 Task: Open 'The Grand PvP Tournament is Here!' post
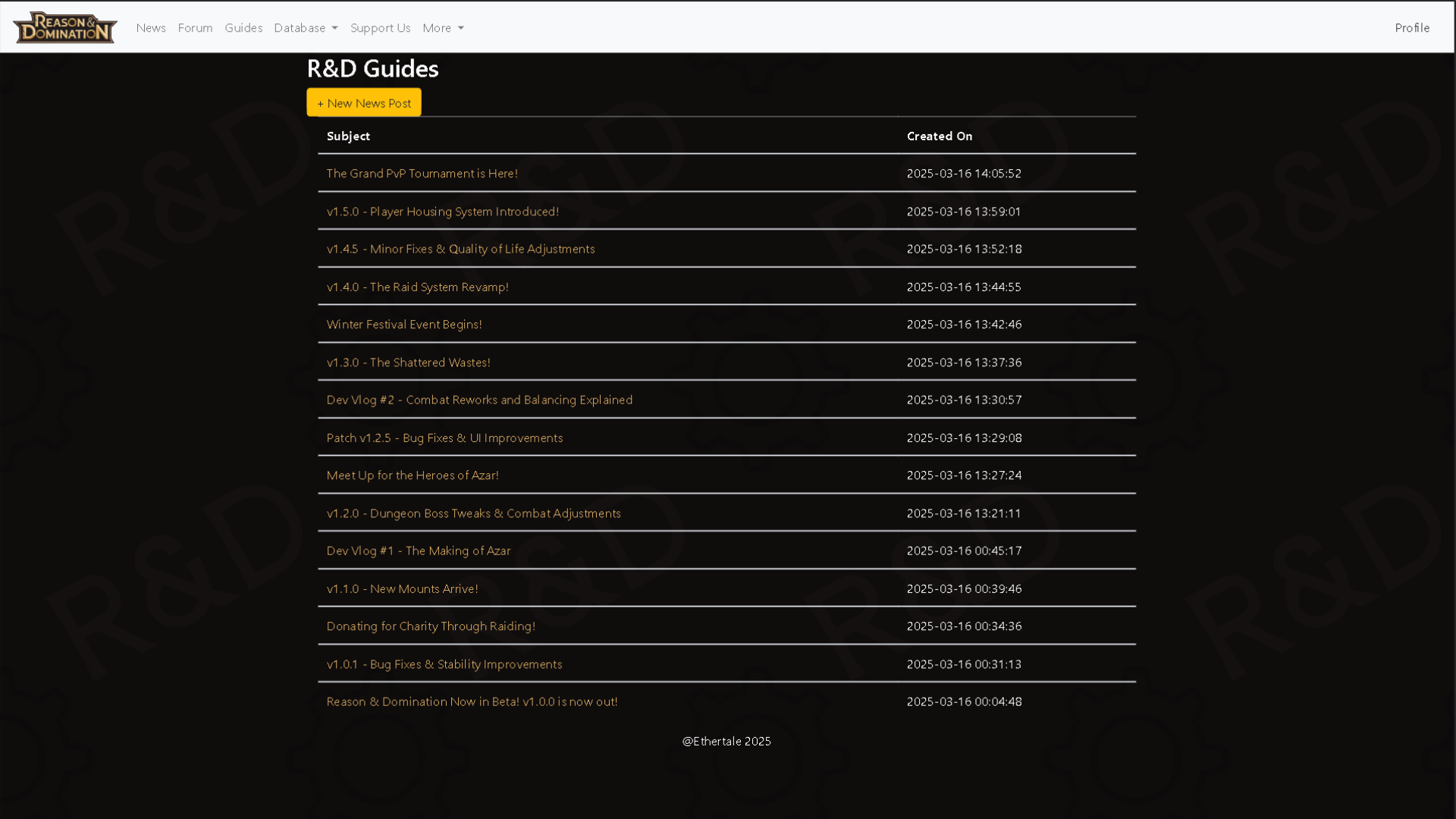click(422, 173)
